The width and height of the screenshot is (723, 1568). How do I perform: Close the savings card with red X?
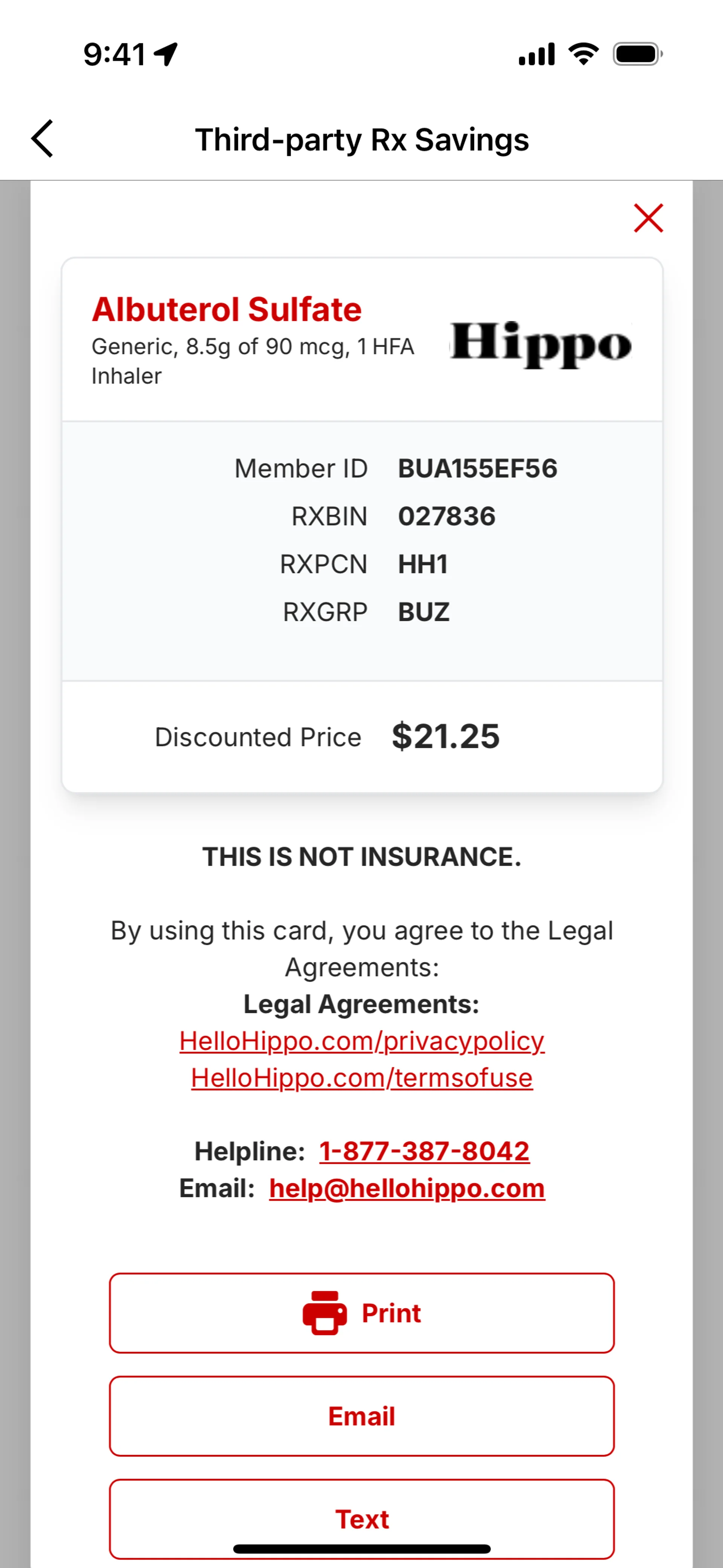click(648, 218)
